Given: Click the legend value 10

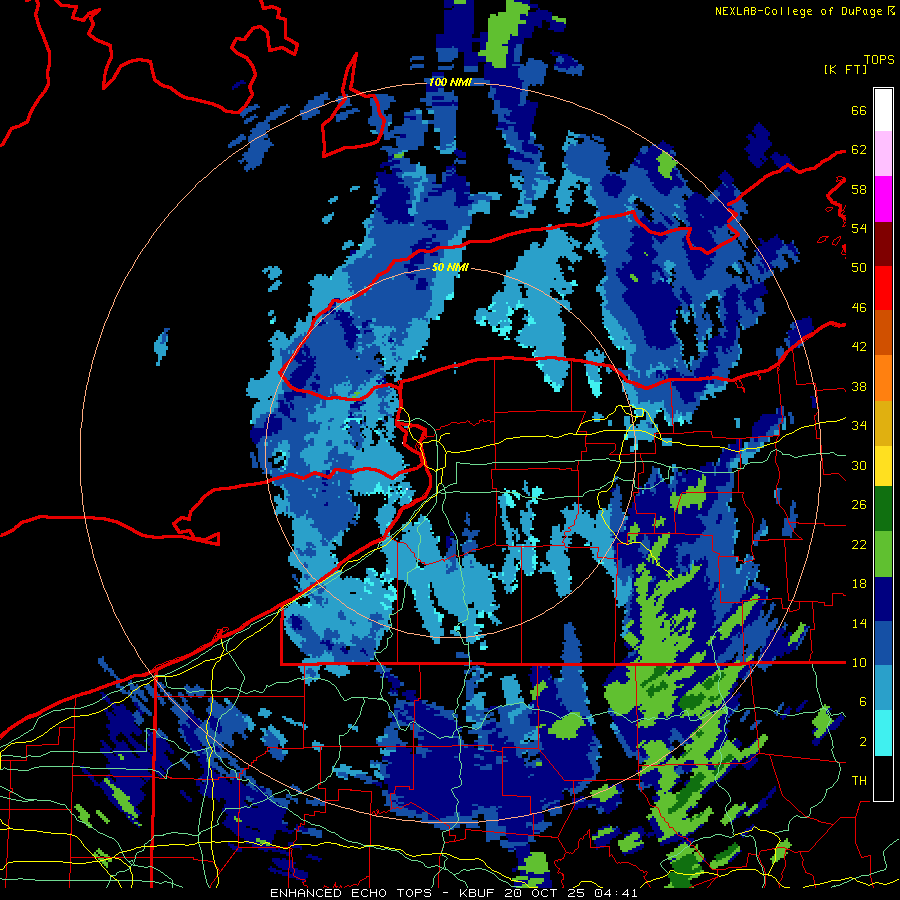Looking at the screenshot, I should coord(859,662).
